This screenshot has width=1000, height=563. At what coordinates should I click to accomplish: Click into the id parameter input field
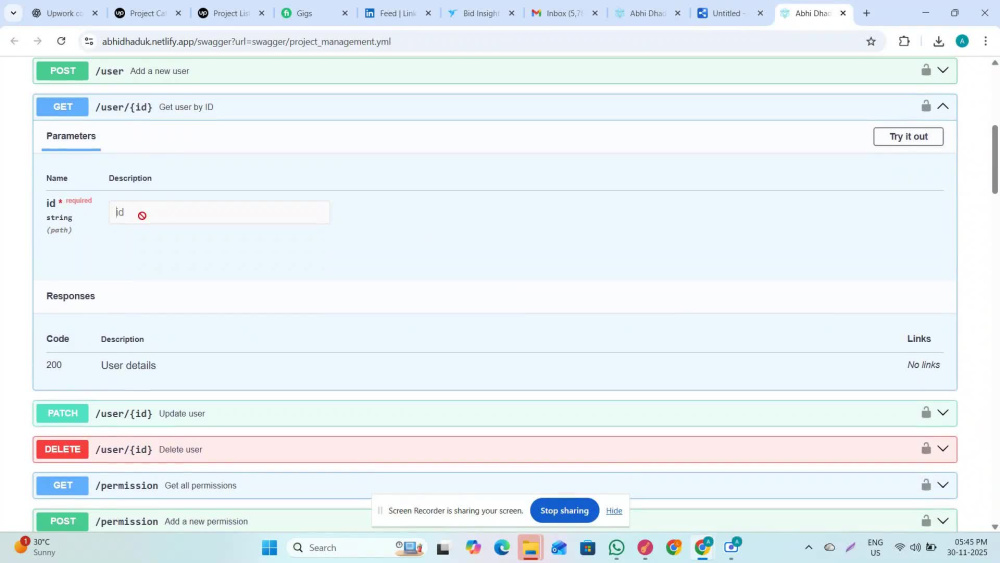[x=219, y=212]
